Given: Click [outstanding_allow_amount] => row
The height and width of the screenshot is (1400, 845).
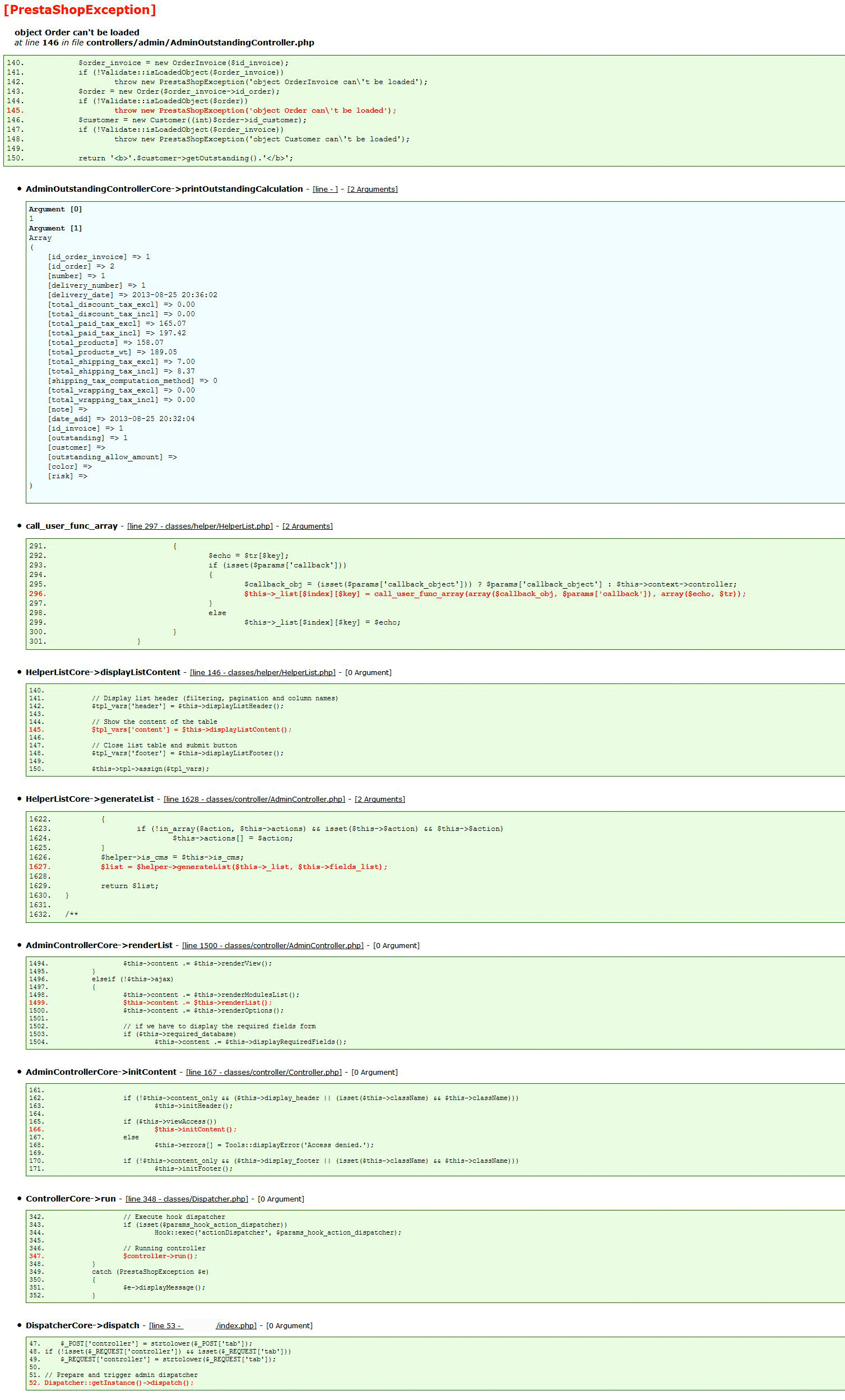Looking at the screenshot, I should 112,457.
